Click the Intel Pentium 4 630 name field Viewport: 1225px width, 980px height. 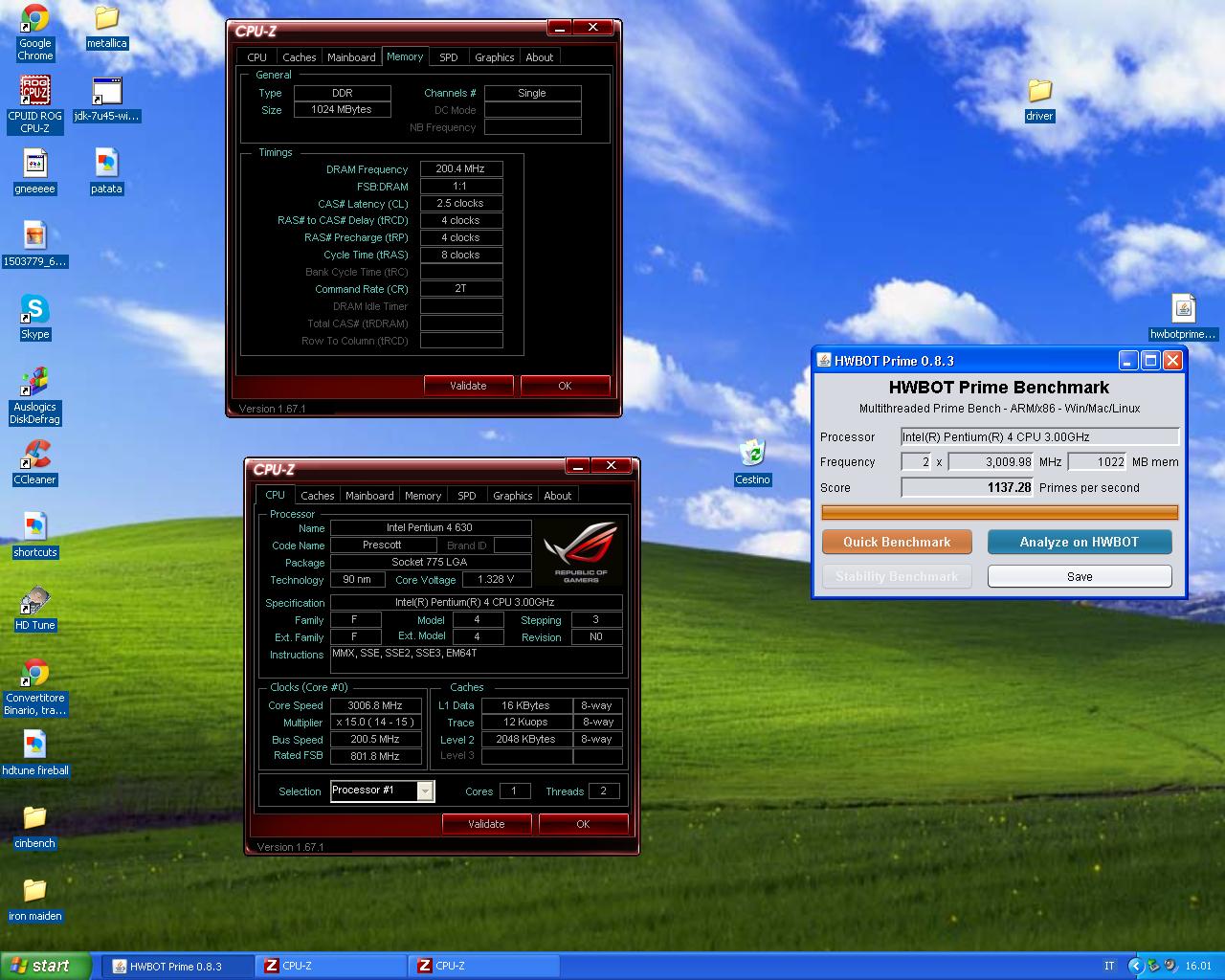tap(430, 527)
